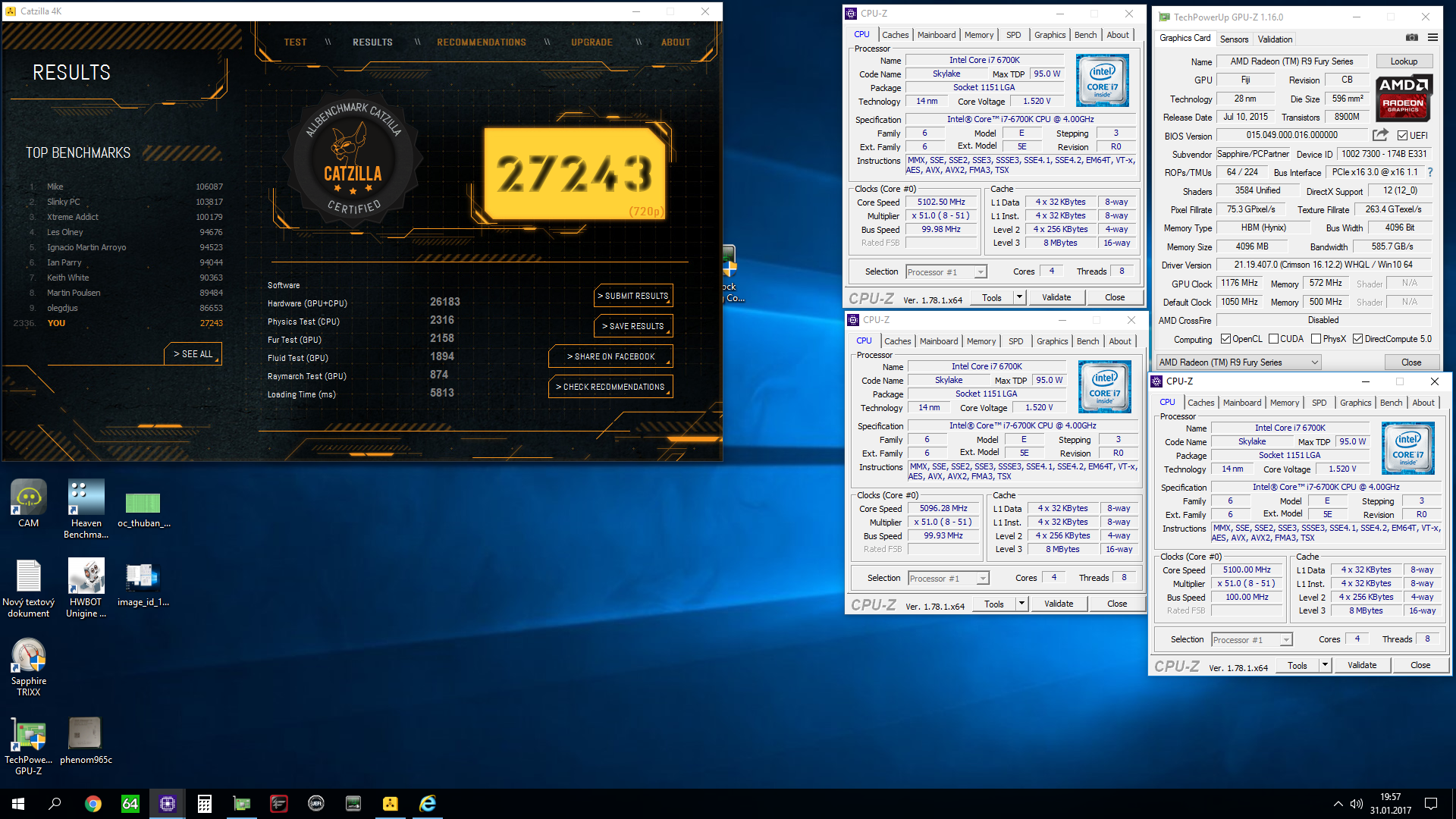Click SUBMIT RESULTS in Catzilla

633,296
